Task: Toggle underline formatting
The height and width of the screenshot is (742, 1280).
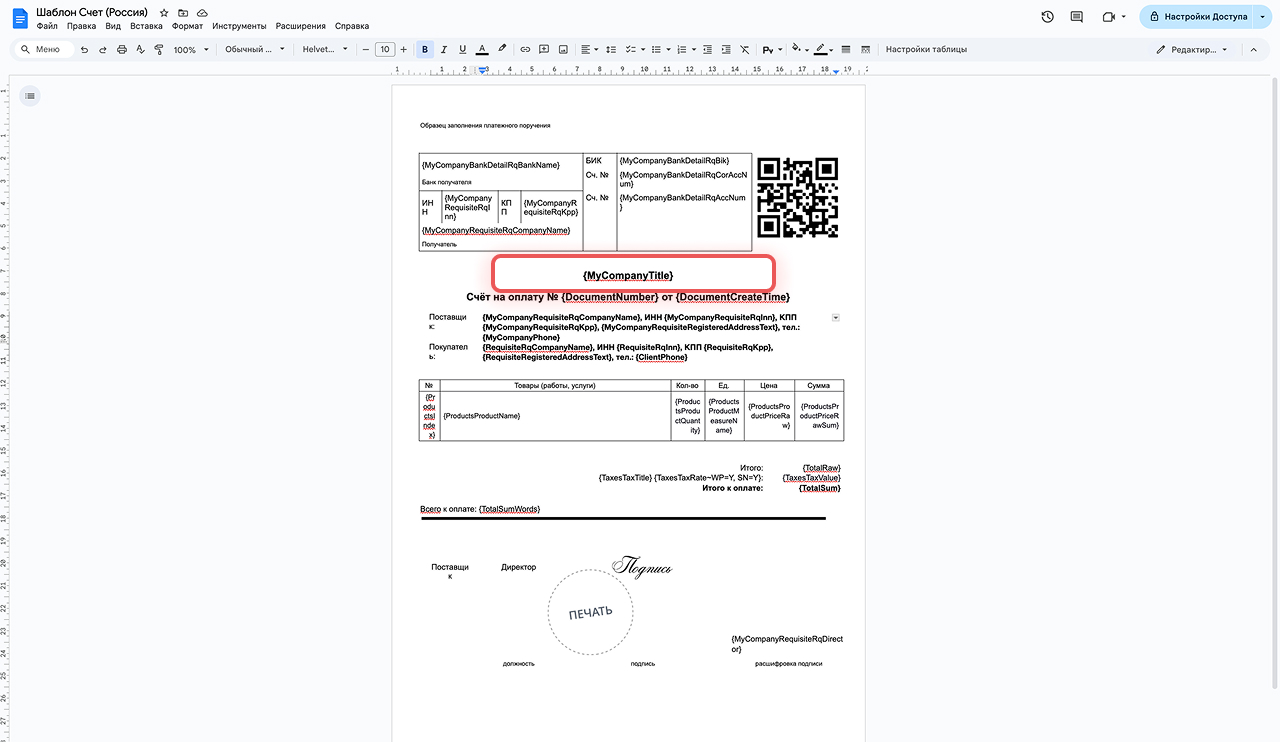Action: 462,49
